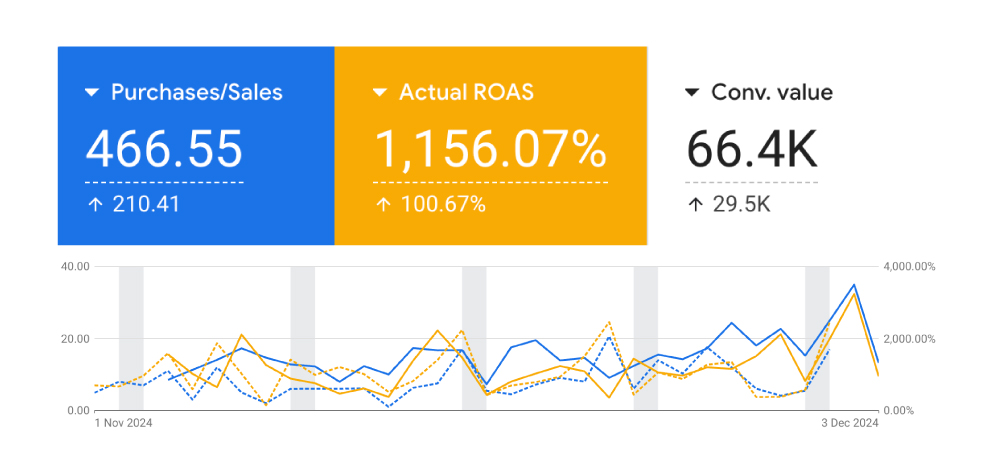Click the 40.00 left axis label

pos(76,266)
